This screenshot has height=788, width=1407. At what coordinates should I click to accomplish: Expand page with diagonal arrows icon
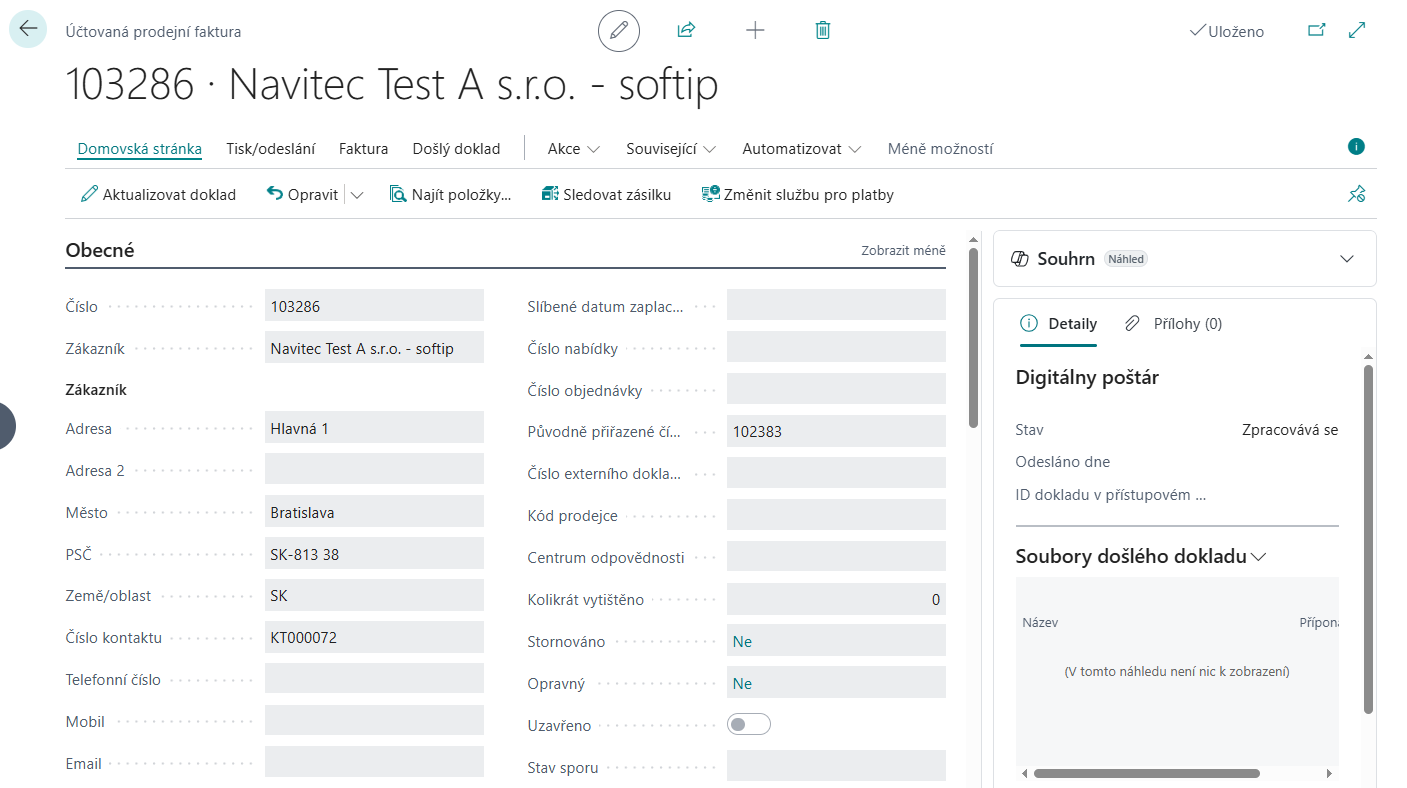click(1357, 31)
